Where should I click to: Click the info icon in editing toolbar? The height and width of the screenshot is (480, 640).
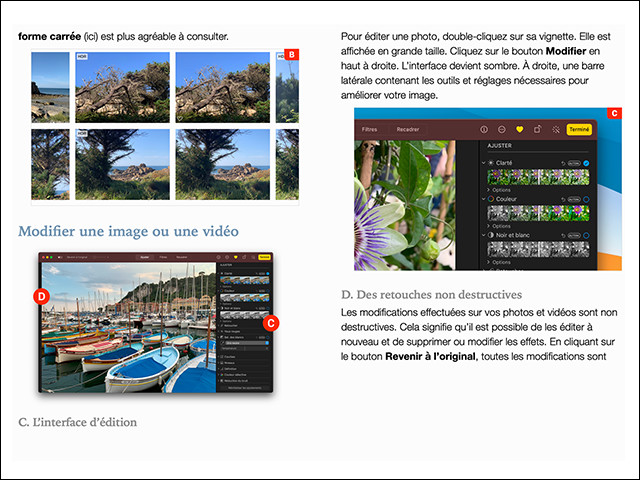point(484,129)
